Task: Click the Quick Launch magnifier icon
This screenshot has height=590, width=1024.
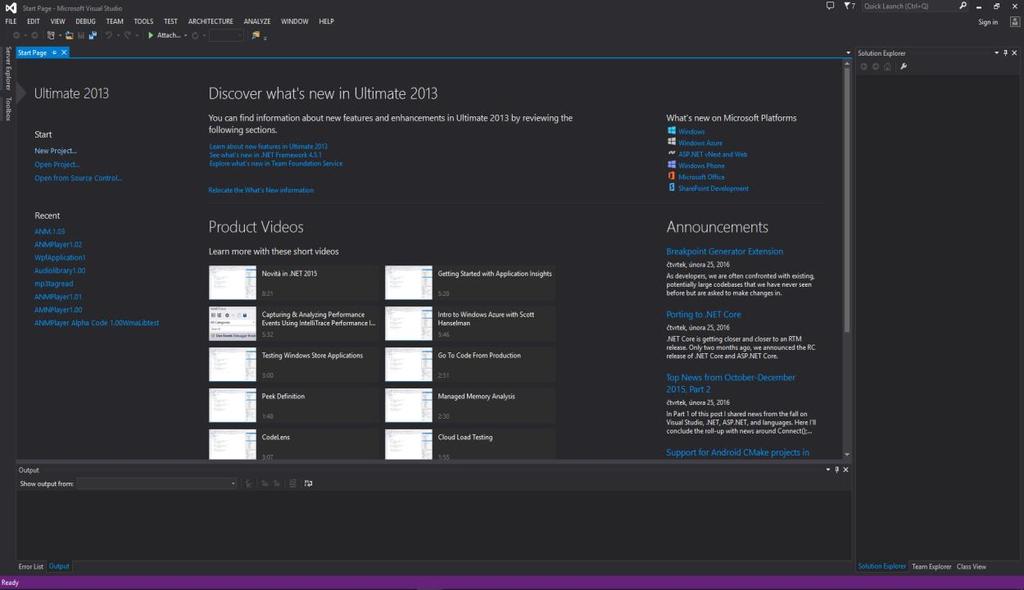Action: pyautogui.click(x=963, y=6)
